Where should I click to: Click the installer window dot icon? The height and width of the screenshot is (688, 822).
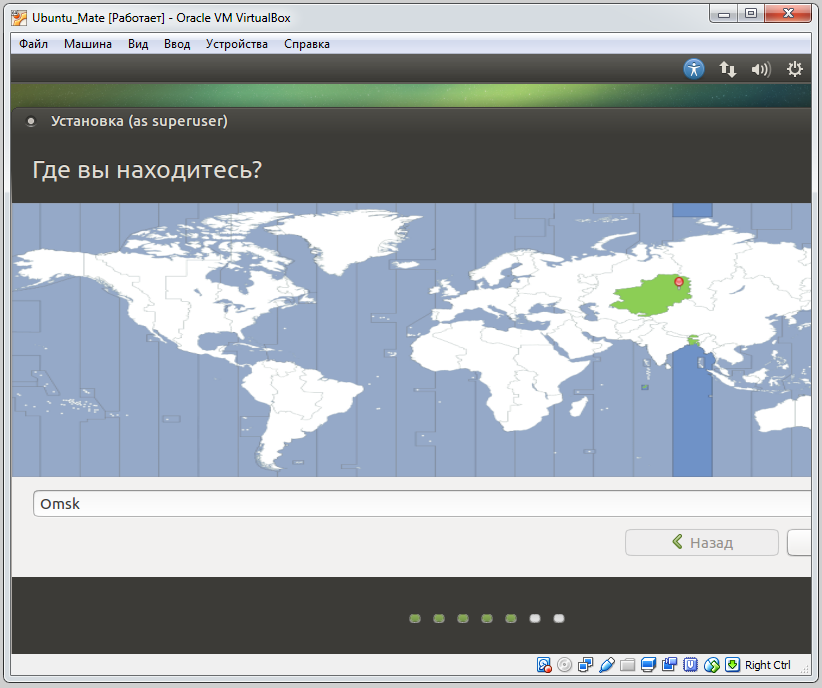pyautogui.click(x=31, y=122)
